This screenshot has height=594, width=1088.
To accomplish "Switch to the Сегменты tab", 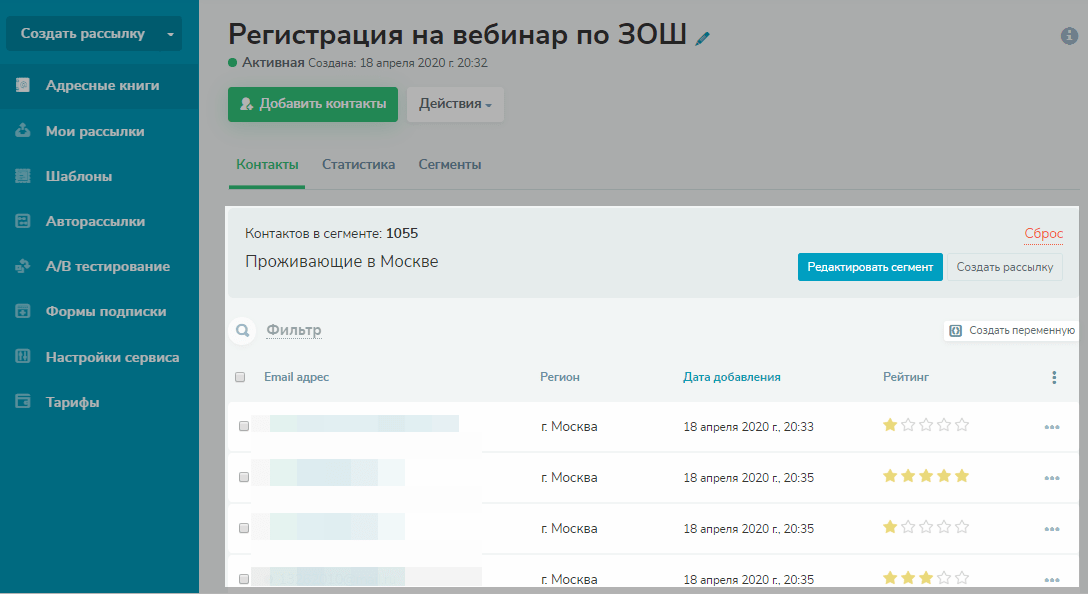I will (449, 165).
